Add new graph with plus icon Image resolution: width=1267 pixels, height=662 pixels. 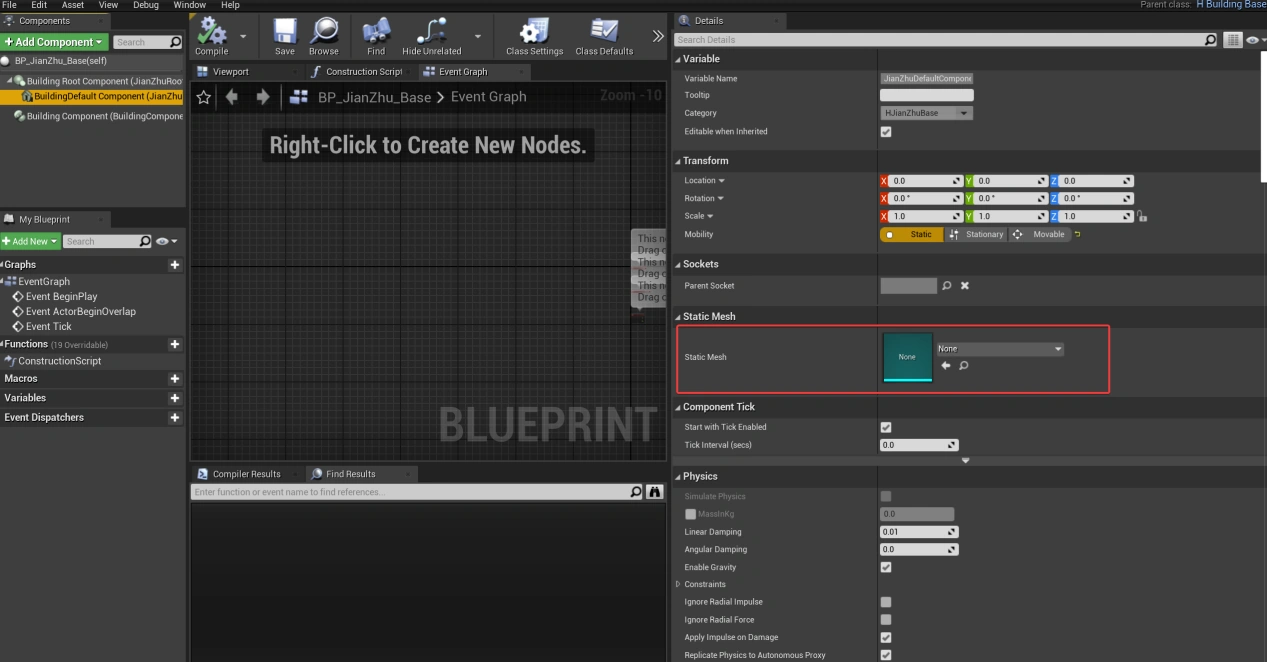(175, 265)
